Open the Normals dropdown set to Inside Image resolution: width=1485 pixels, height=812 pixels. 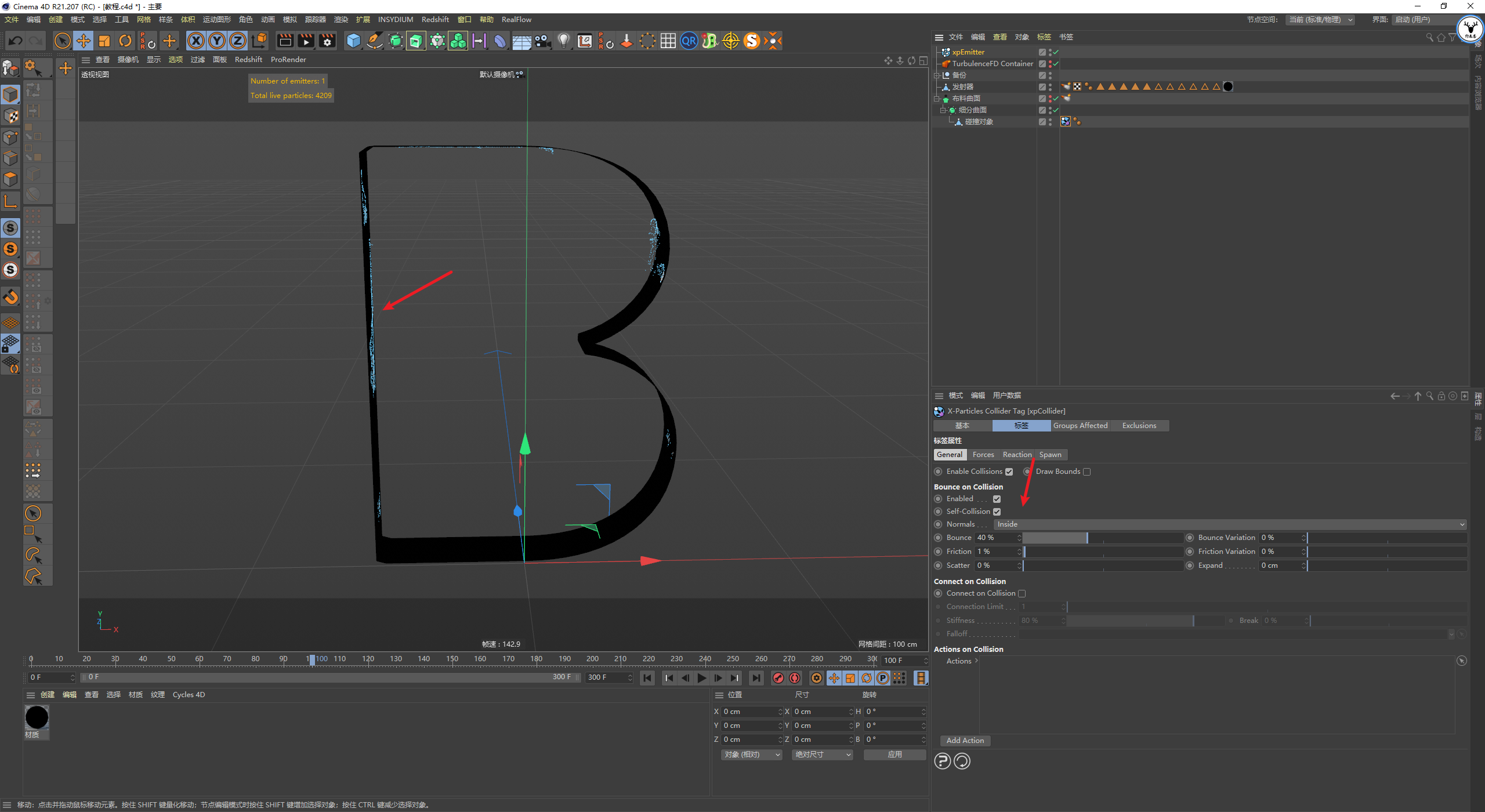click(x=1230, y=524)
